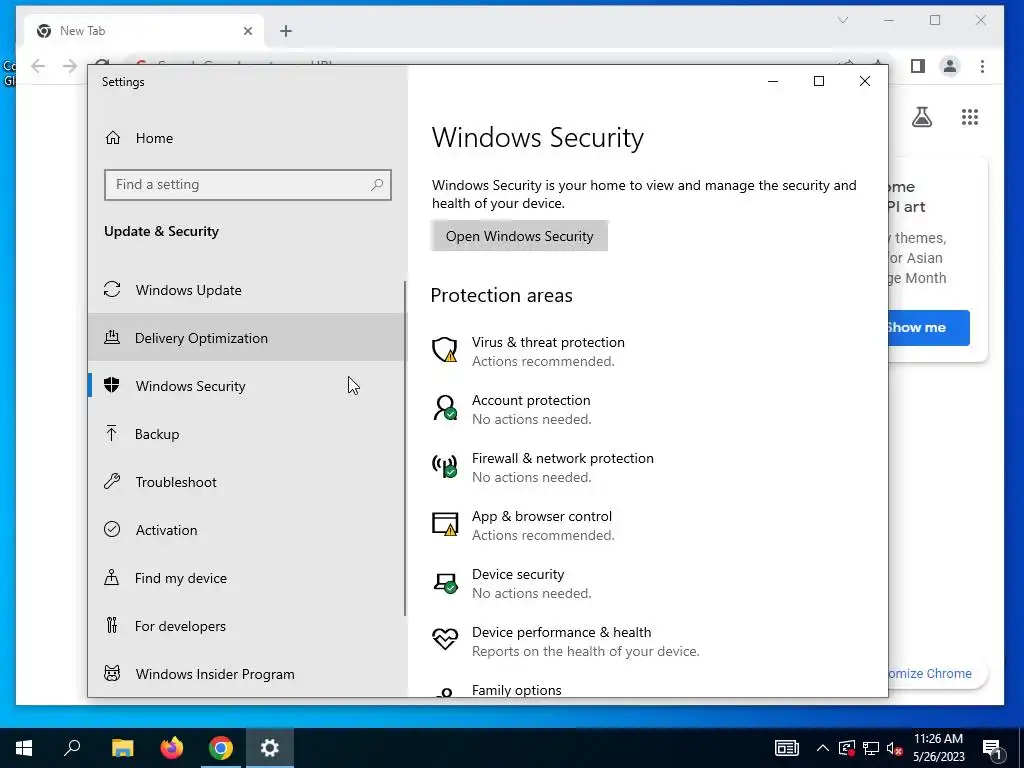
Task: Click the Find a setting search field
Action: click(248, 185)
